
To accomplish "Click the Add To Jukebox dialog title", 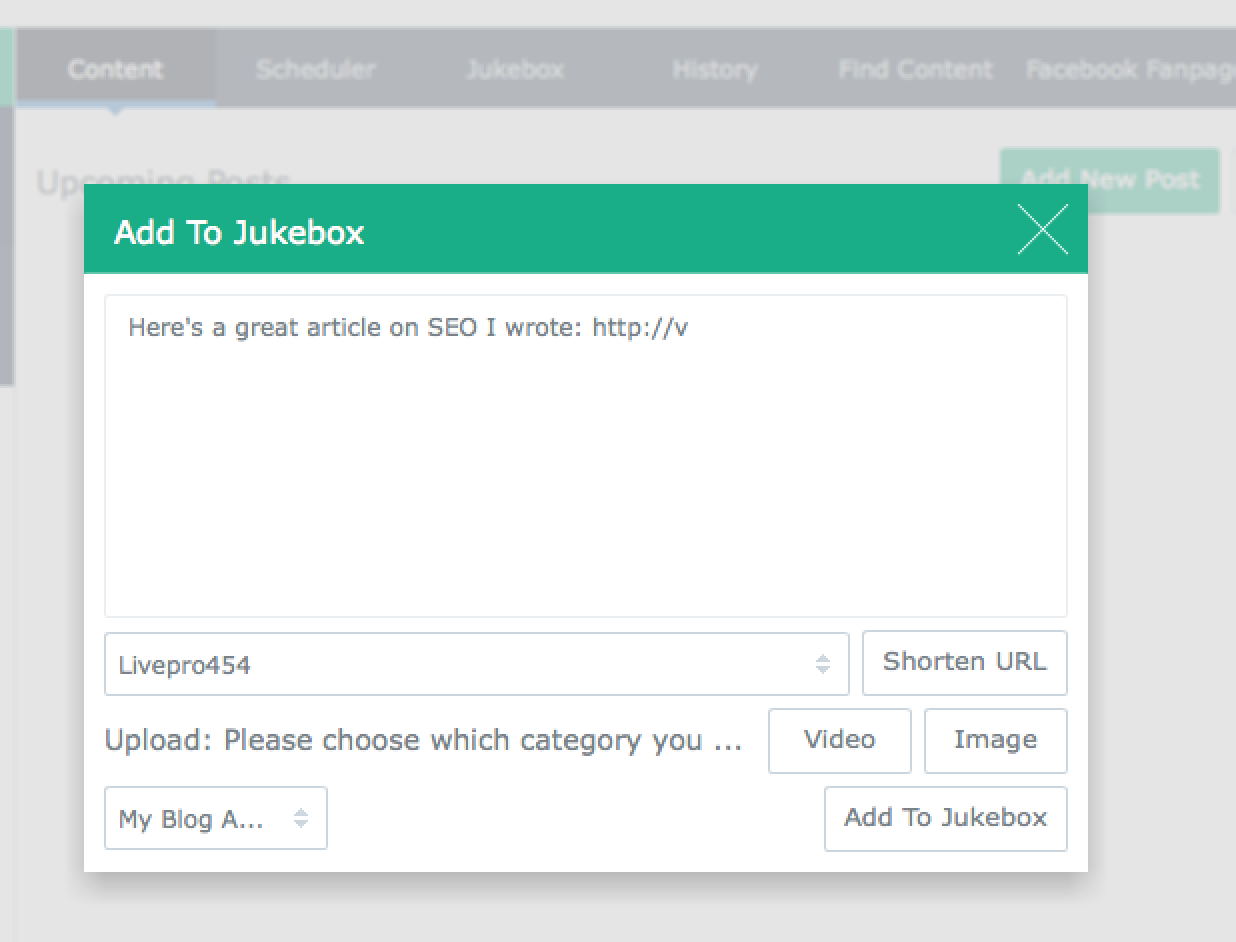I will click(x=239, y=232).
